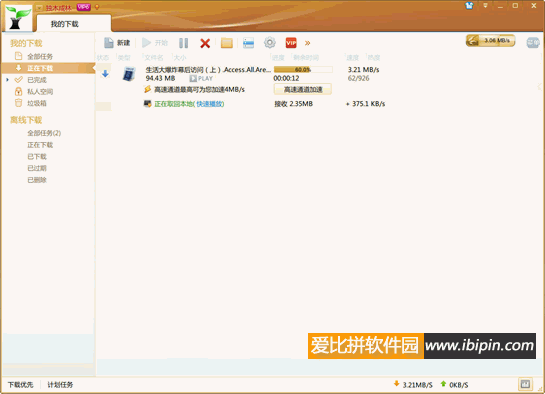
Task: Click the 快速播放 link
Action: click(x=209, y=104)
